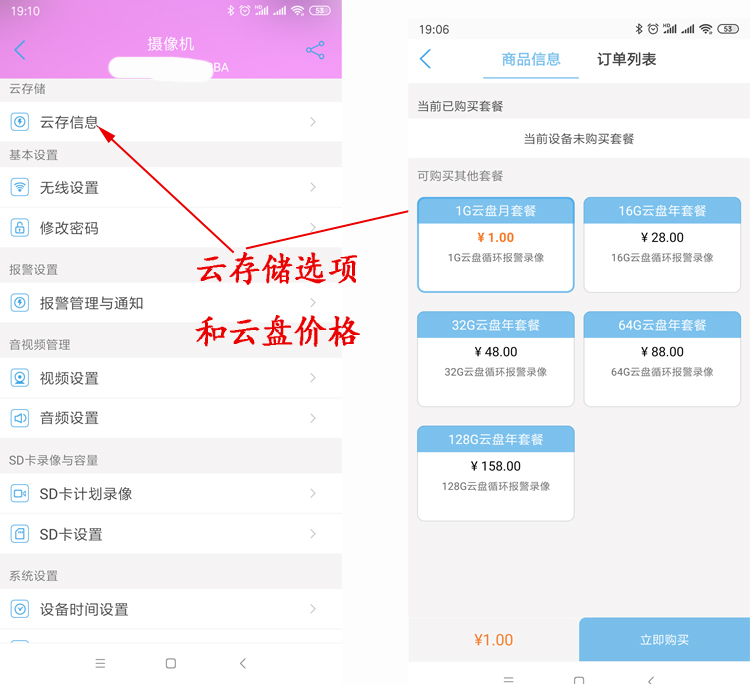This screenshot has height=684, width=750.
Task: Tap the clock icon for 设备时间设置
Action: pyautogui.click(x=20, y=609)
